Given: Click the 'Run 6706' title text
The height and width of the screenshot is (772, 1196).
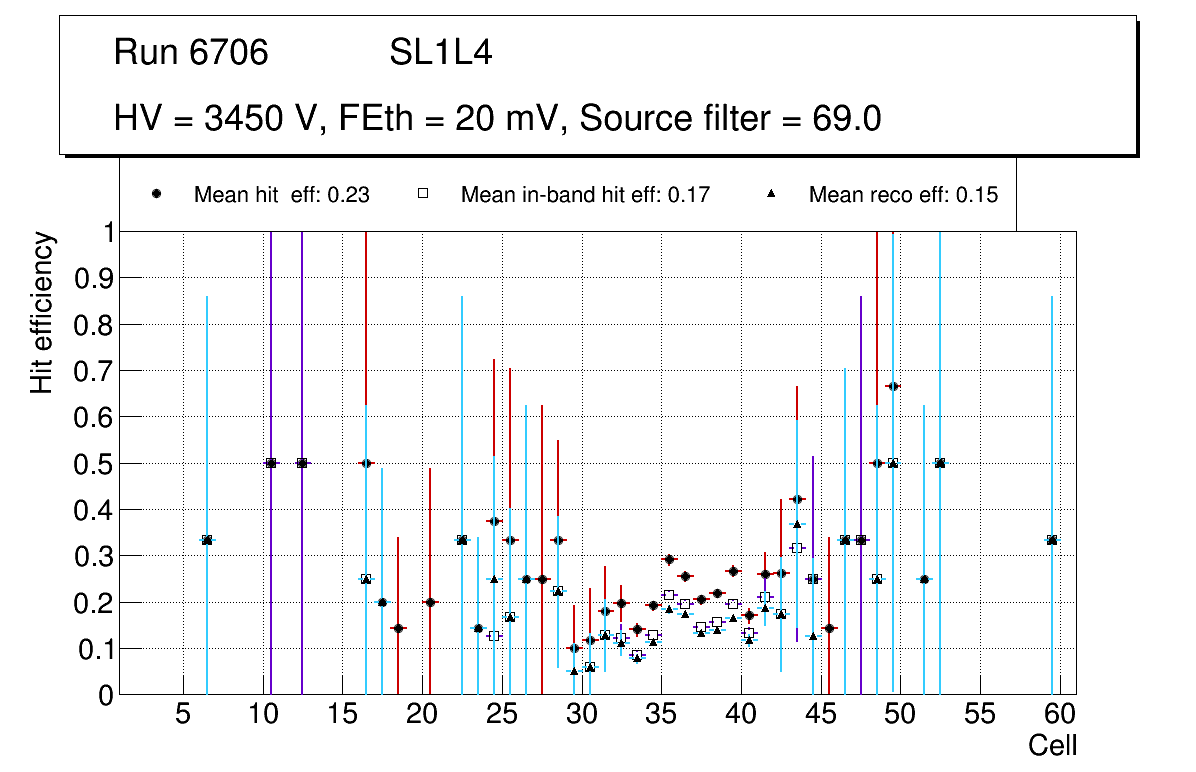Looking at the screenshot, I should click(x=191, y=53).
